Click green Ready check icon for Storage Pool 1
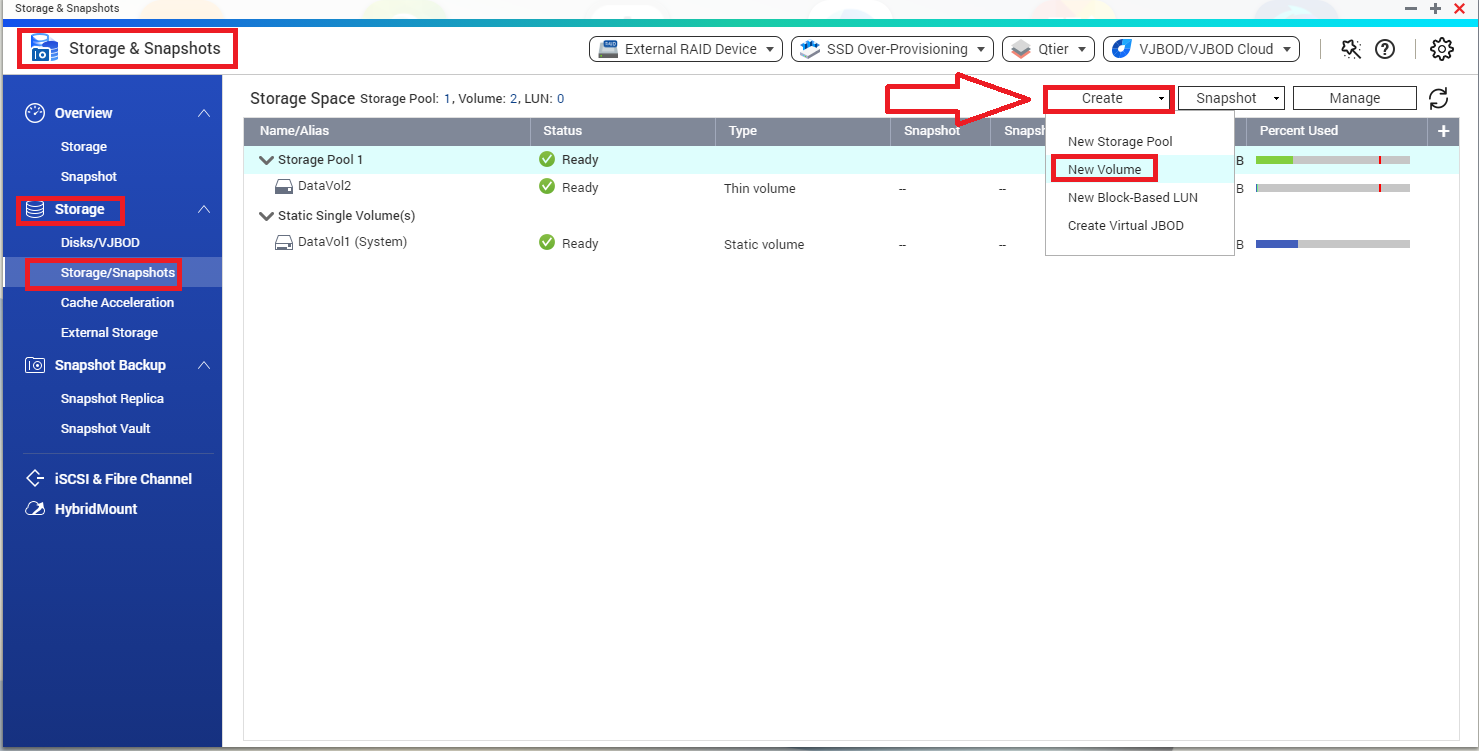The image size is (1479, 751). click(547, 159)
